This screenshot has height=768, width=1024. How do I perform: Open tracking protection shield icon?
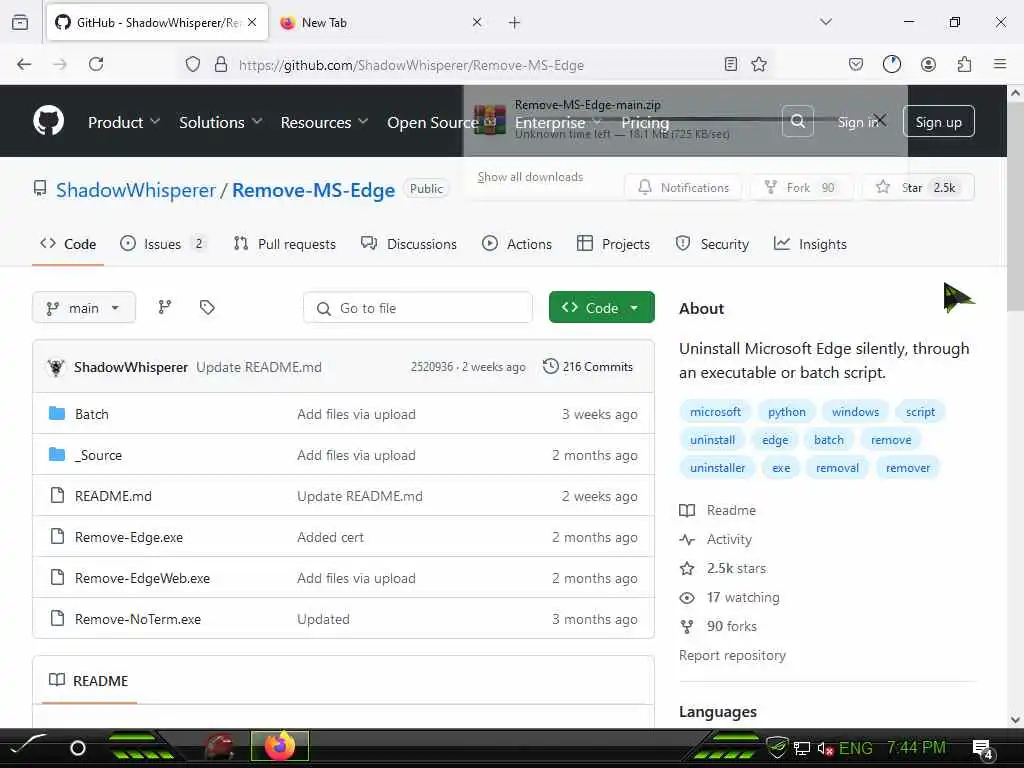pyautogui.click(x=193, y=64)
